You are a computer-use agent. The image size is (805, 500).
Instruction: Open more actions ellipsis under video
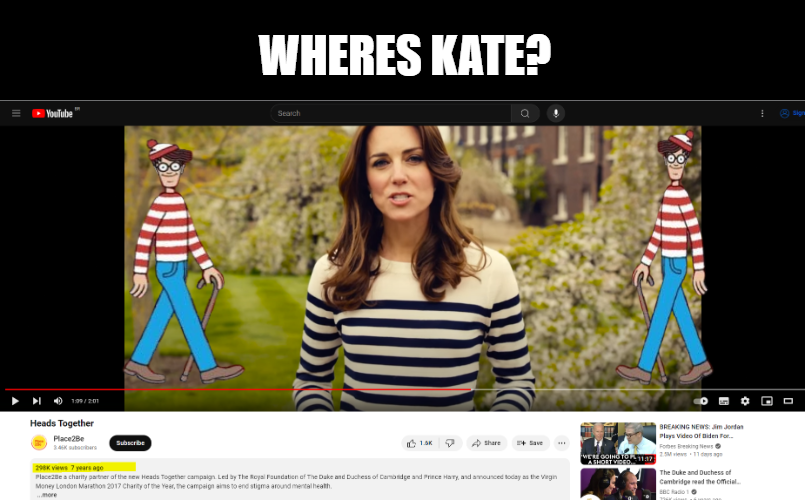coord(562,443)
